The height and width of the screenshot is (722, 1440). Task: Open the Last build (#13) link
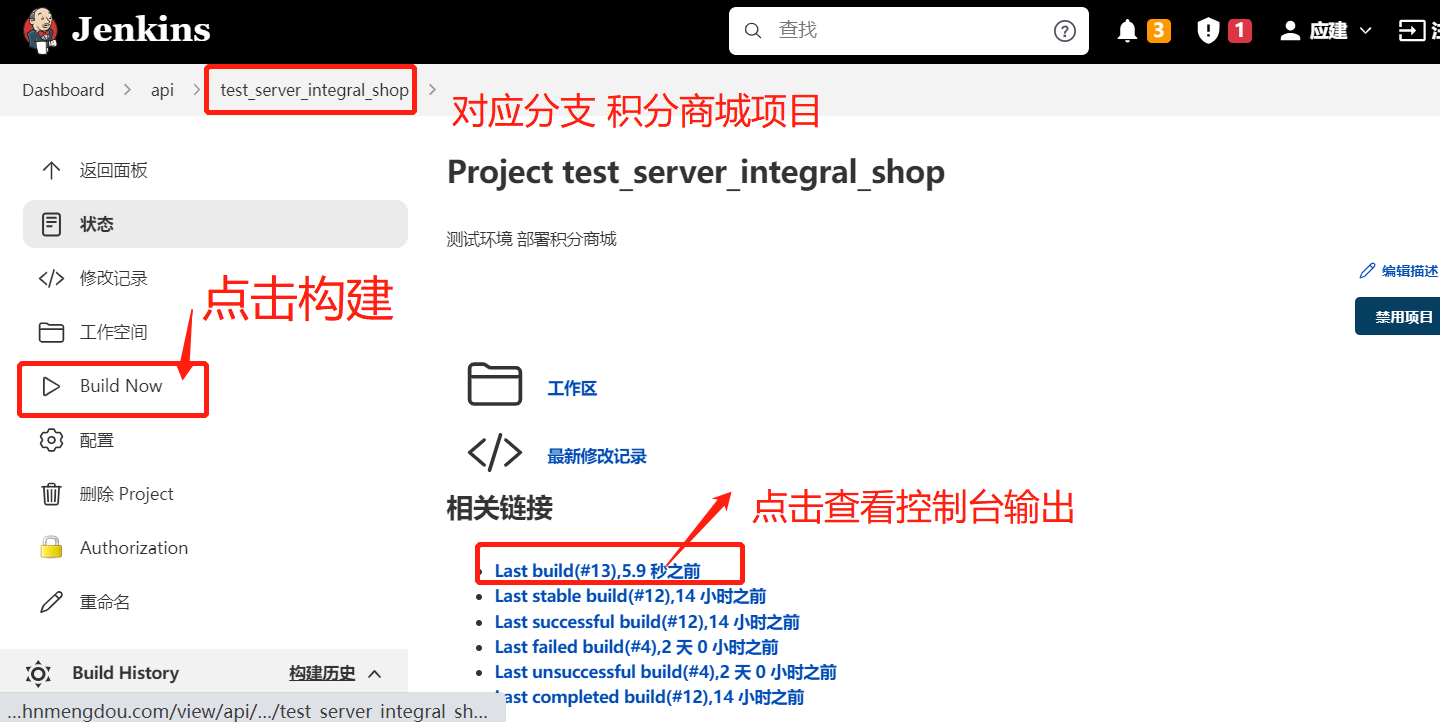point(597,571)
